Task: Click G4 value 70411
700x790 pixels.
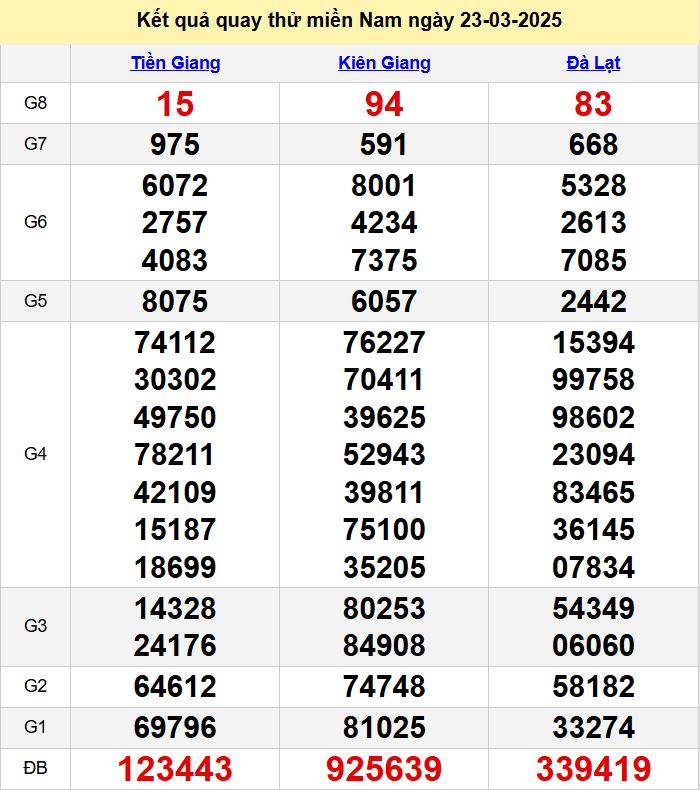Action: point(384,379)
